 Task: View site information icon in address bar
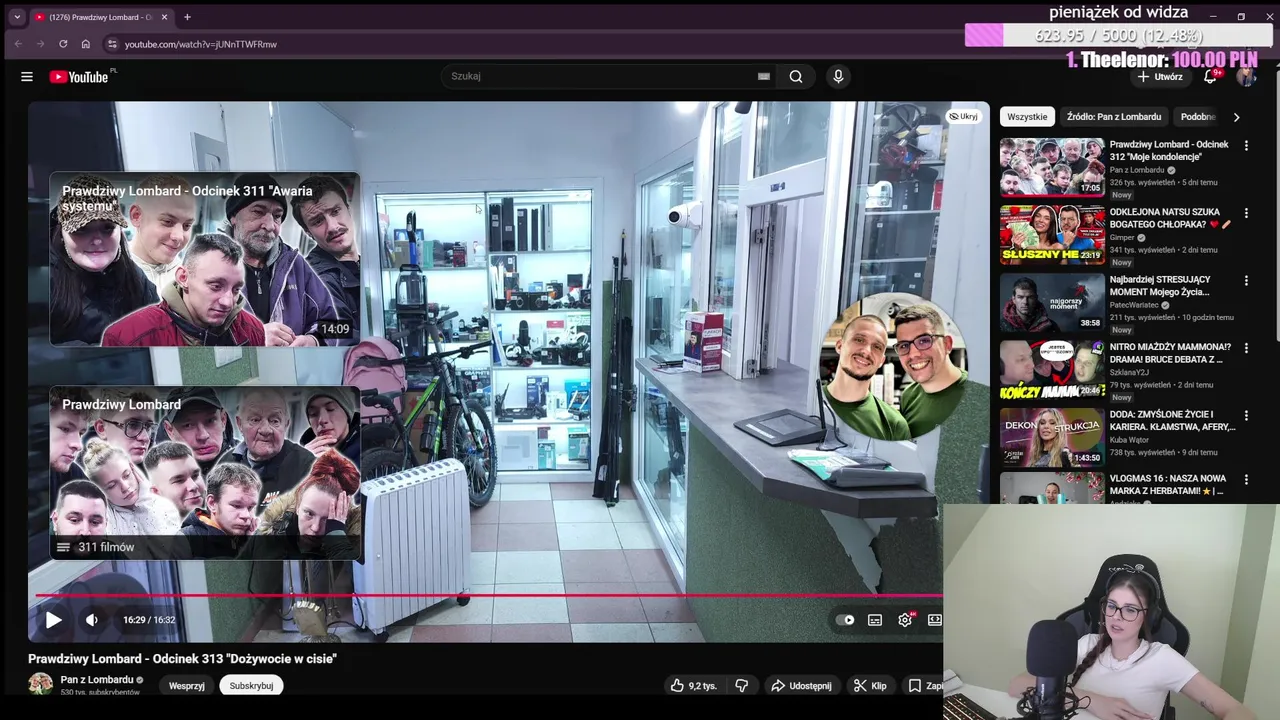(x=112, y=44)
